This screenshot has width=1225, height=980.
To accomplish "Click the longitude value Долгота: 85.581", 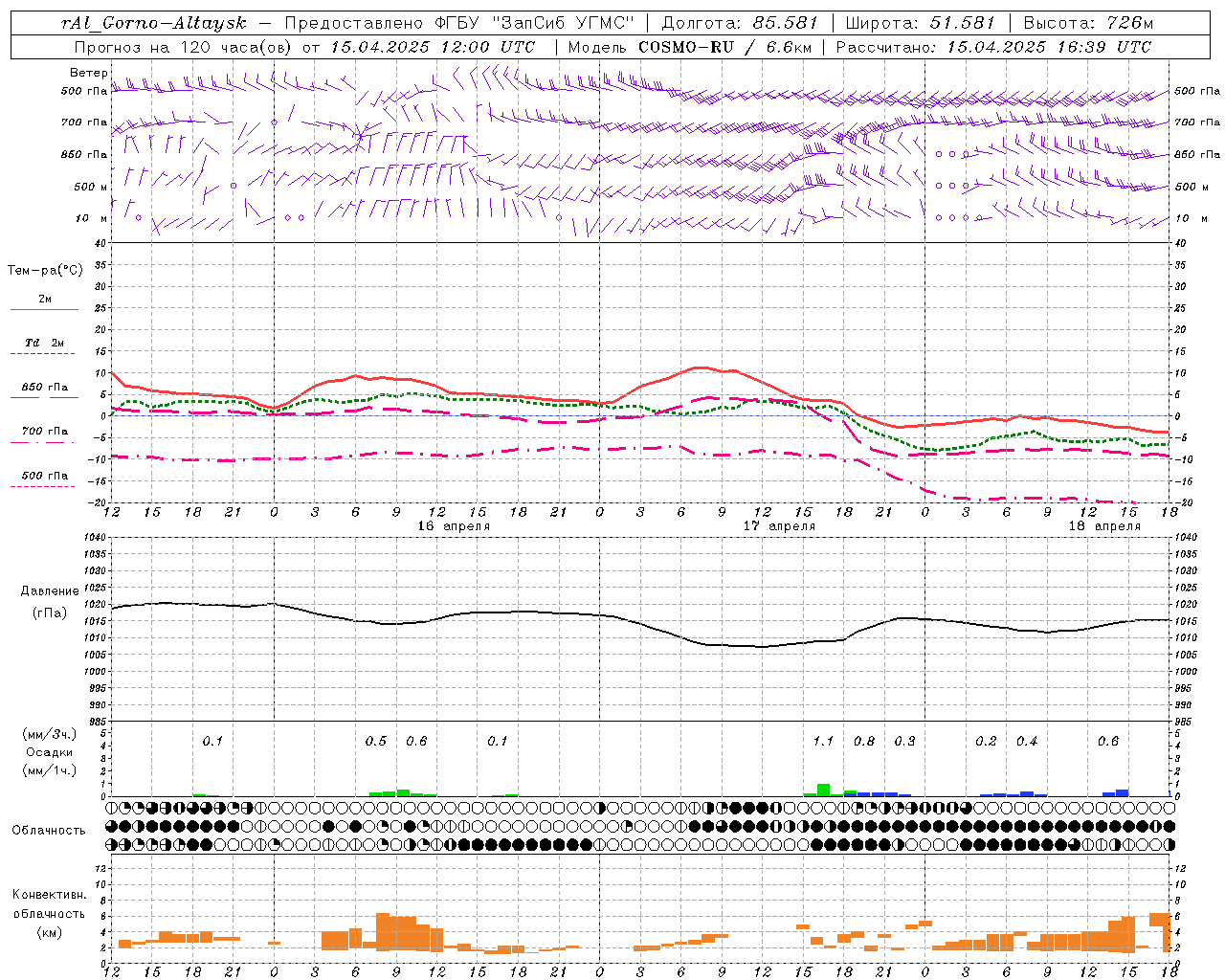I will (742, 23).
